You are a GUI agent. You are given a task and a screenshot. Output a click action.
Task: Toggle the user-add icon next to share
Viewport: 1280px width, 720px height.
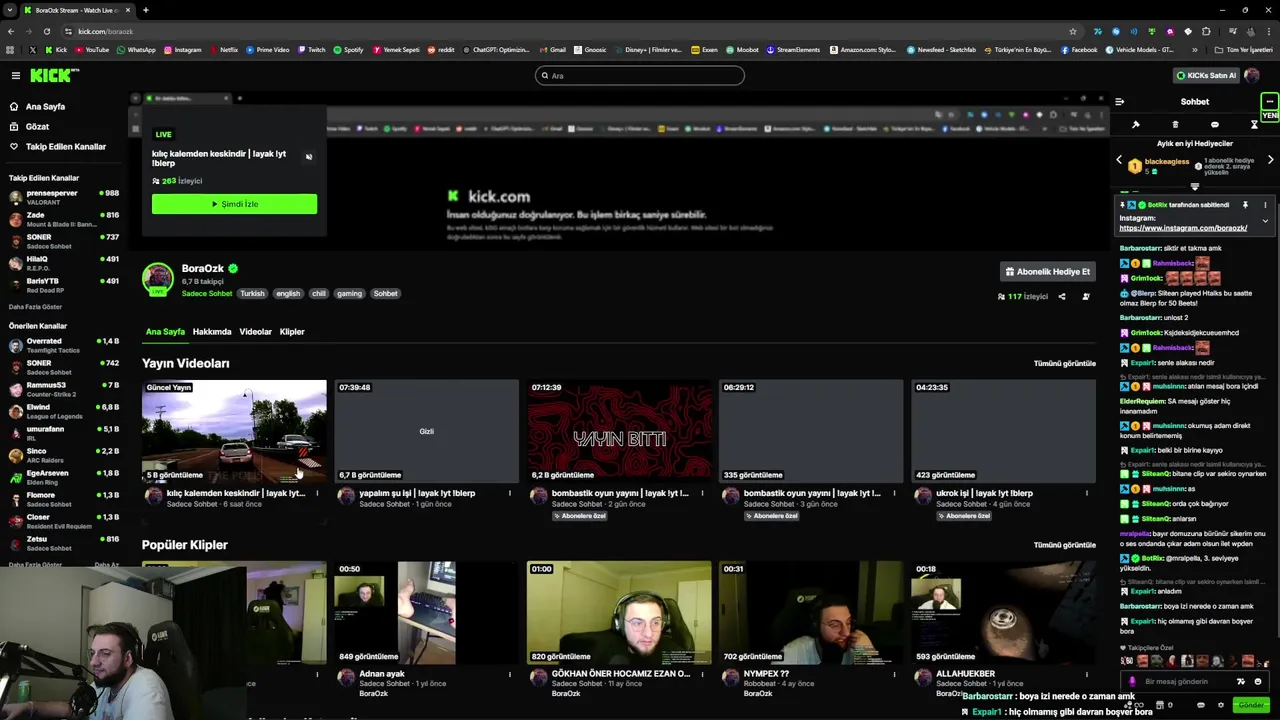pyautogui.click(x=1086, y=296)
